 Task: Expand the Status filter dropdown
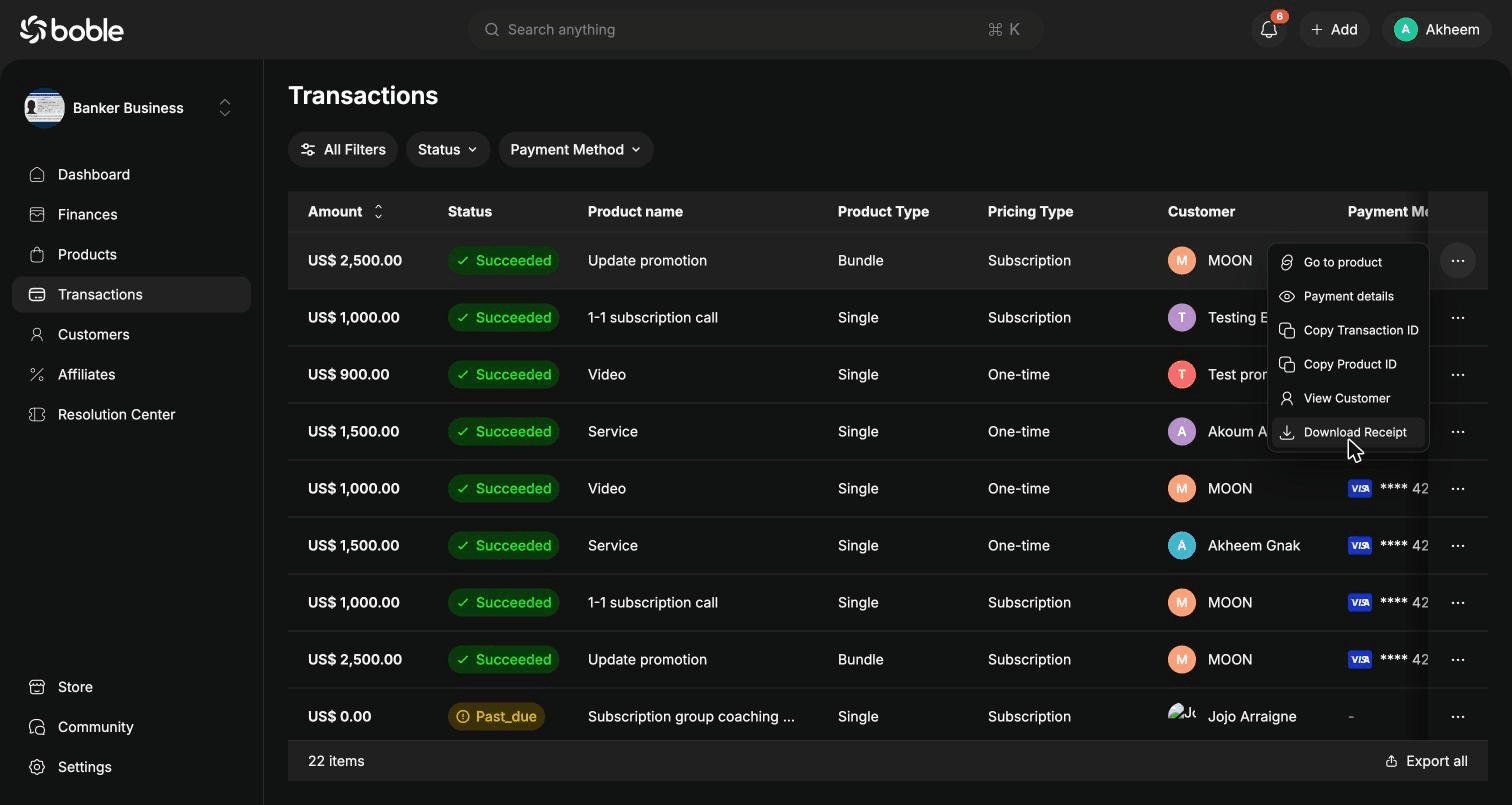point(448,149)
